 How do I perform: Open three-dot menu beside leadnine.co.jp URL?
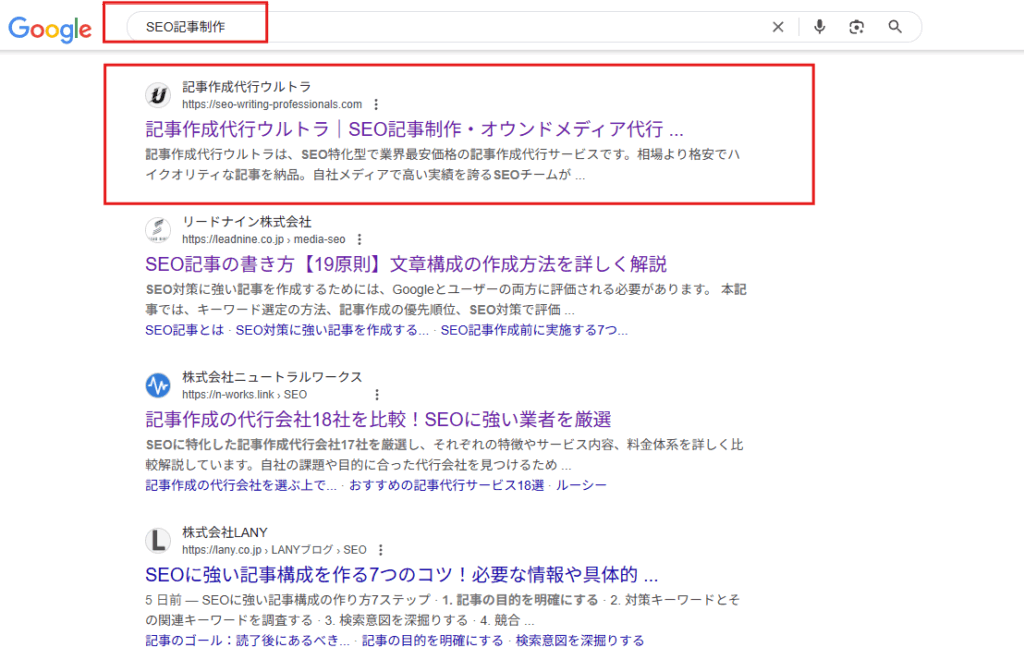359,240
